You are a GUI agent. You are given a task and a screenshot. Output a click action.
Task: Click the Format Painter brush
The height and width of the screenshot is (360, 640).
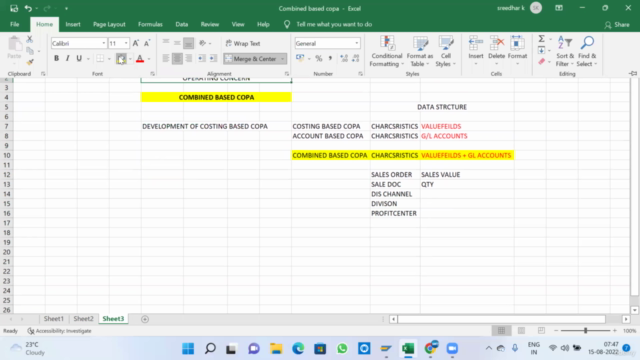pos(29,62)
